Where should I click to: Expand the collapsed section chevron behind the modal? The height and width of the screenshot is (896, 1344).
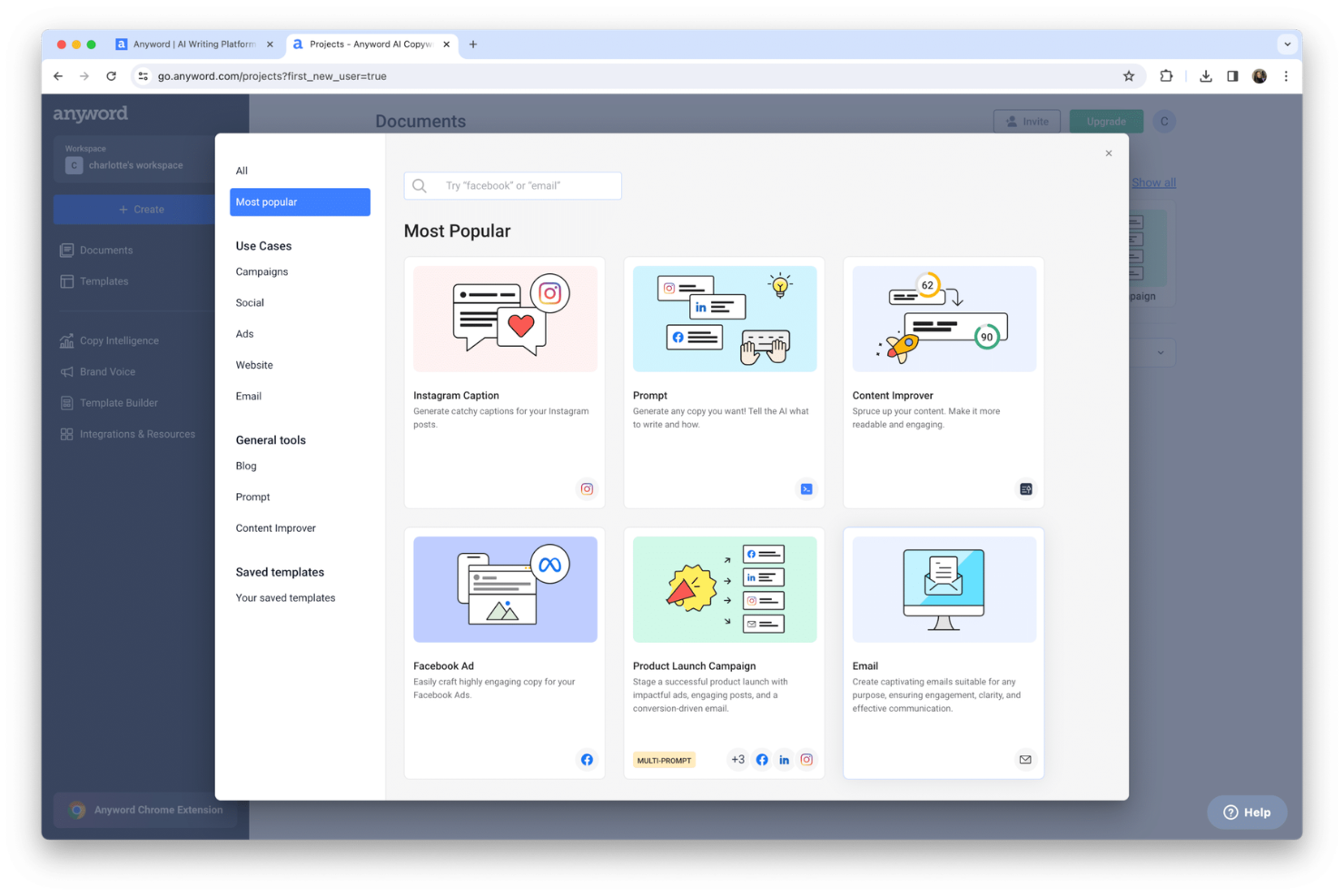[1161, 352]
